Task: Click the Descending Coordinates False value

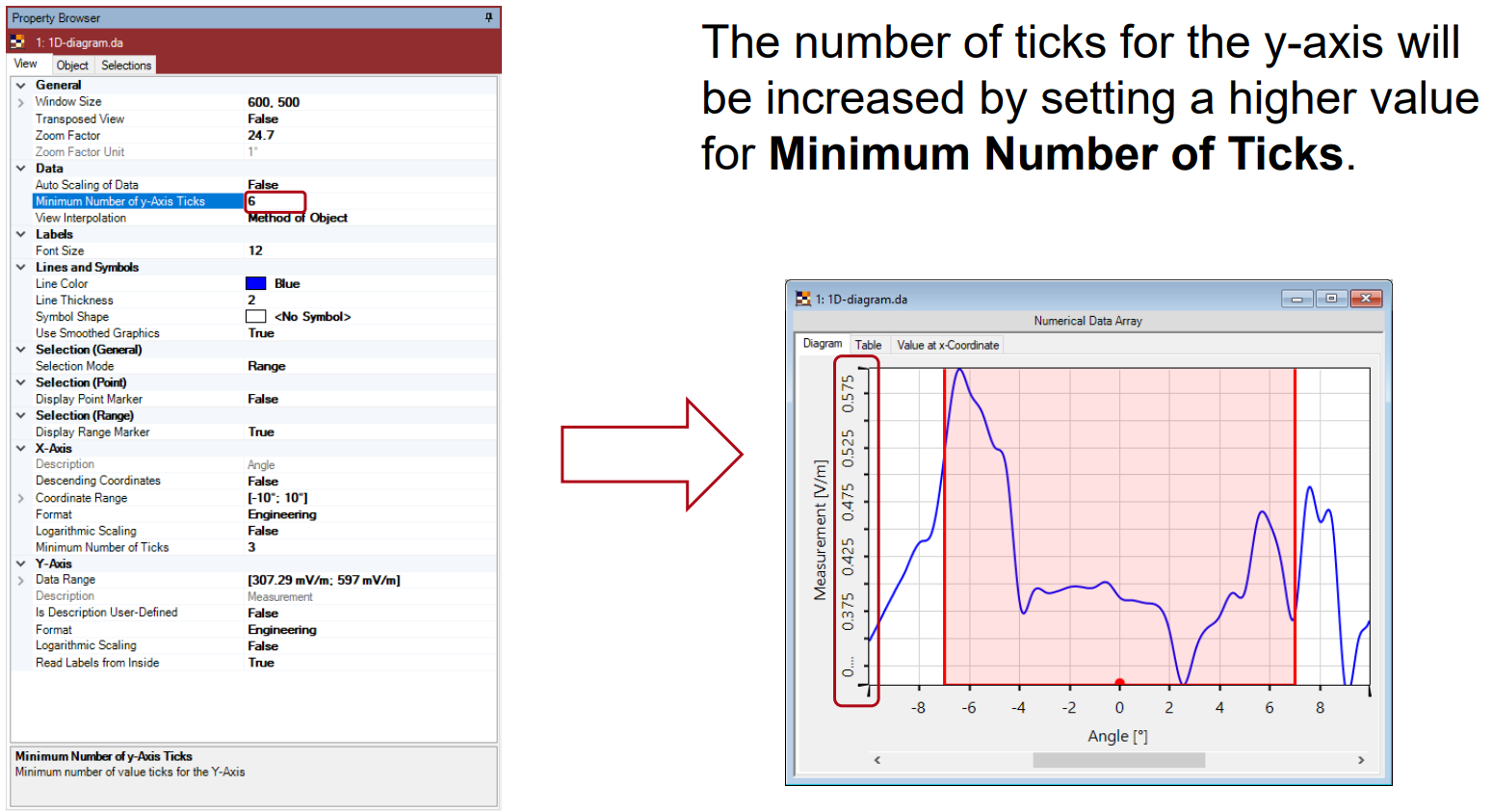Action: tap(263, 482)
